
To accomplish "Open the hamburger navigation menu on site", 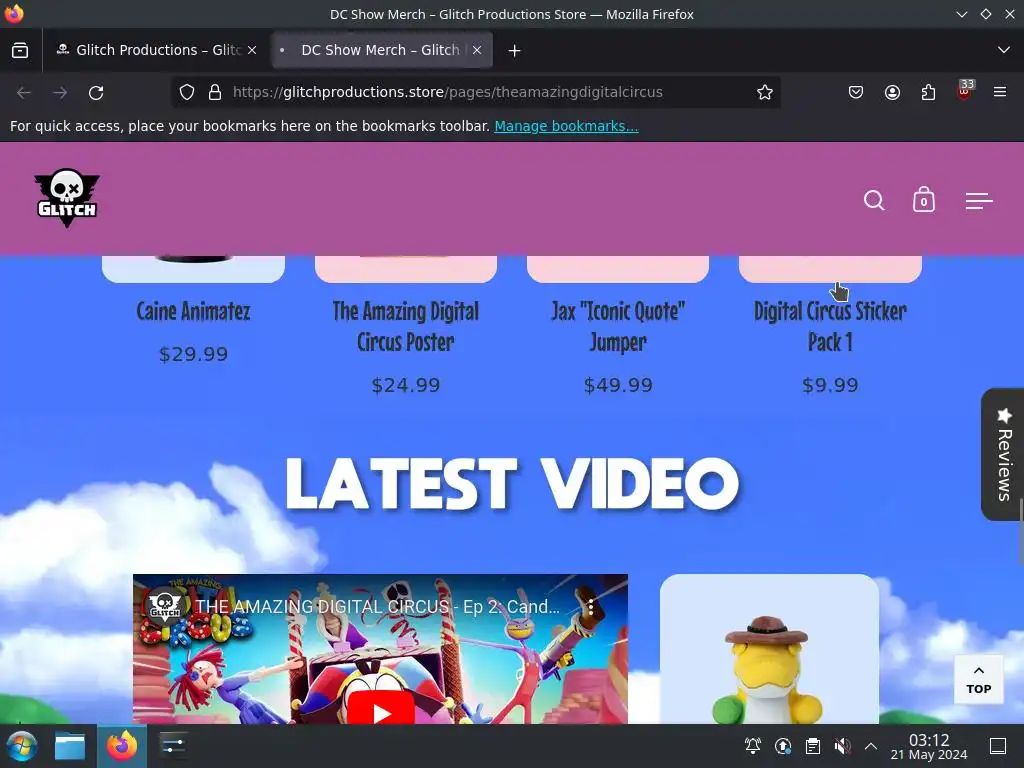I will 979,200.
